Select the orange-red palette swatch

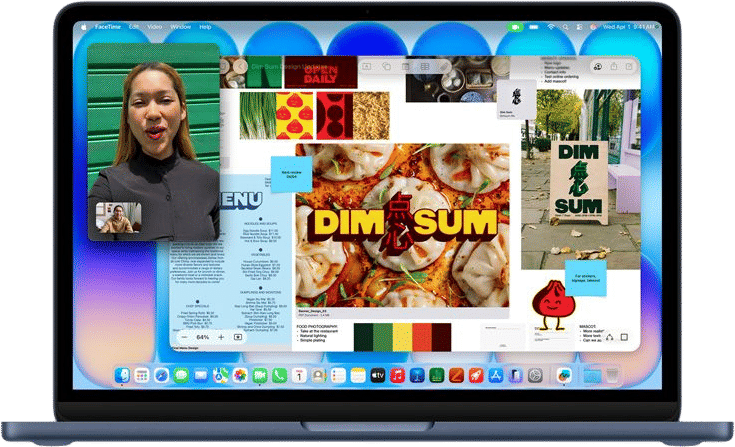(x=422, y=337)
